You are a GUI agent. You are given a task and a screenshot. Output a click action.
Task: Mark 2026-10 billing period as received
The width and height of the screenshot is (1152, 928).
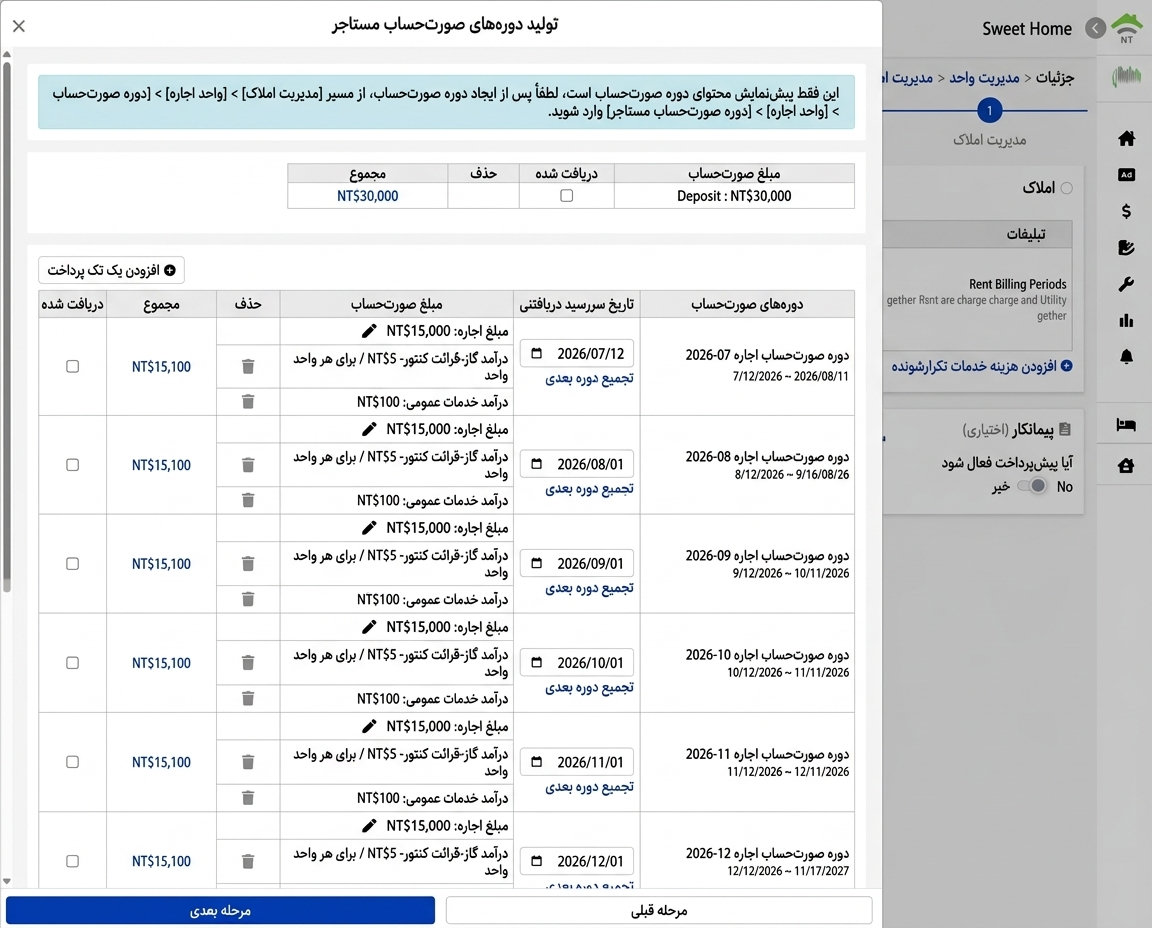coord(73,663)
